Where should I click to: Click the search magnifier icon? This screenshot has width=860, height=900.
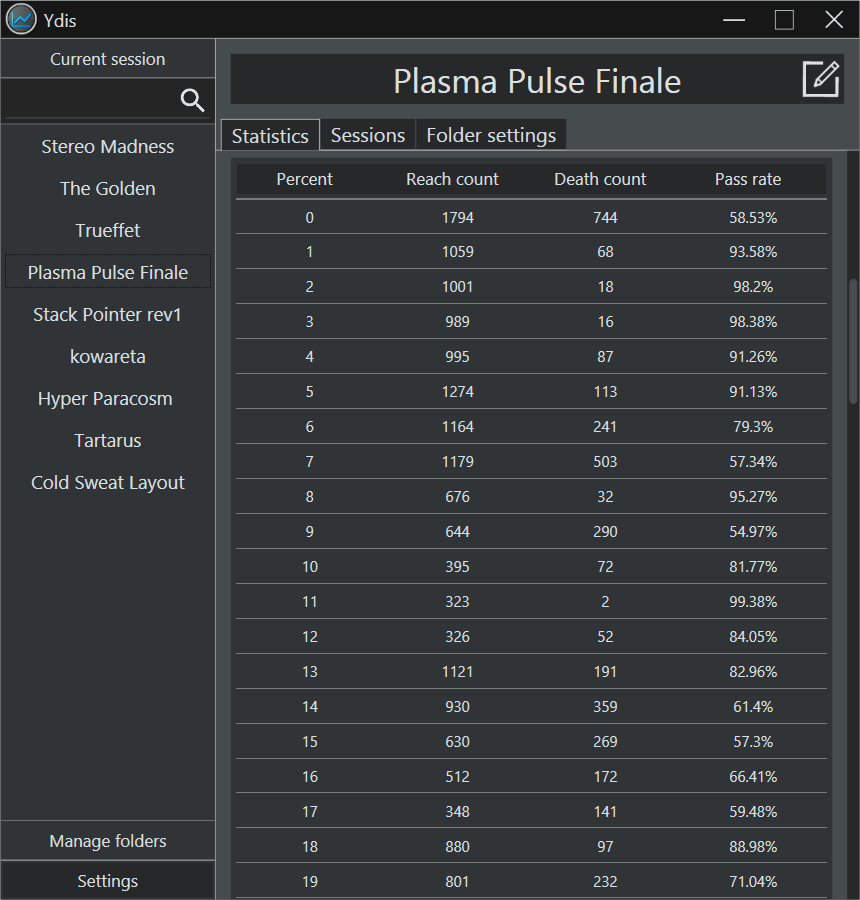click(x=192, y=100)
